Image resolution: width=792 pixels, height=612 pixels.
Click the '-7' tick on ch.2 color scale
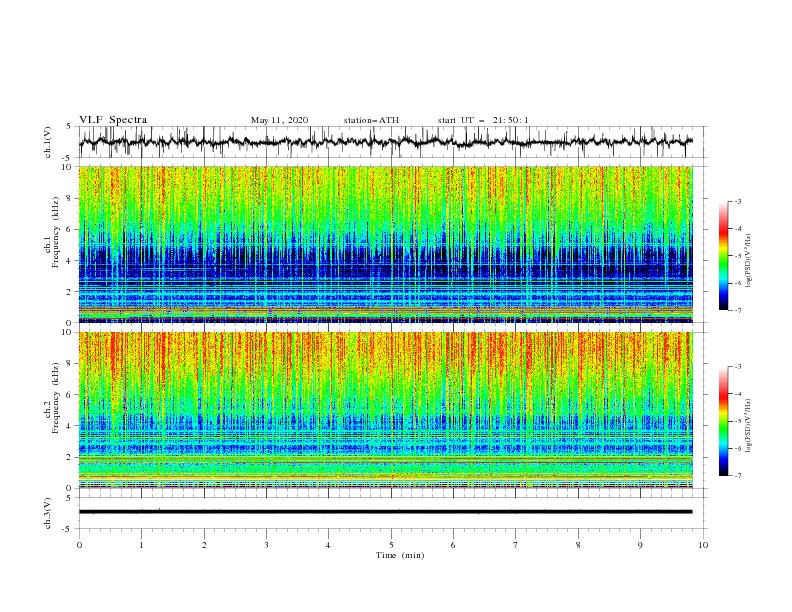pyautogui.click(x=738, y=476)
